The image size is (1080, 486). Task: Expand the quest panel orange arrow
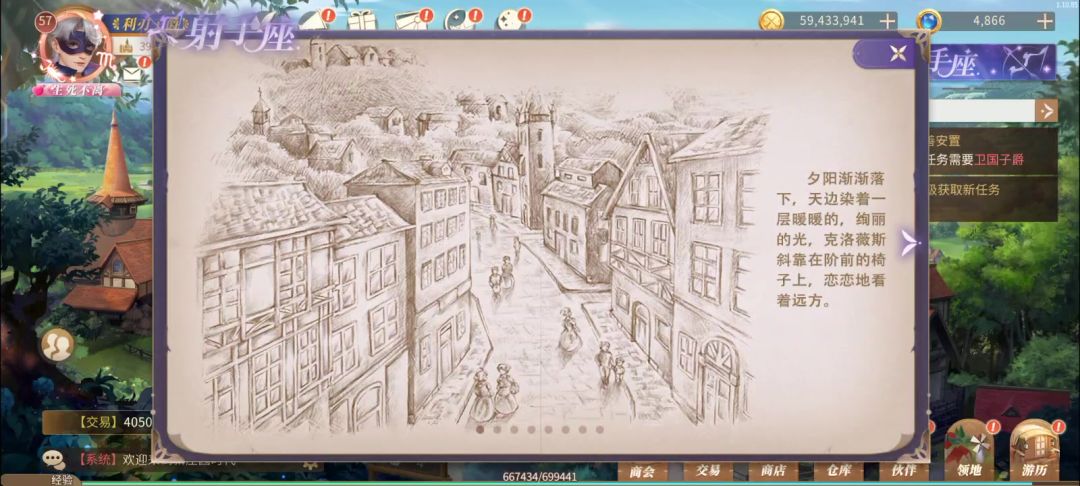[x=1046, y=110]
